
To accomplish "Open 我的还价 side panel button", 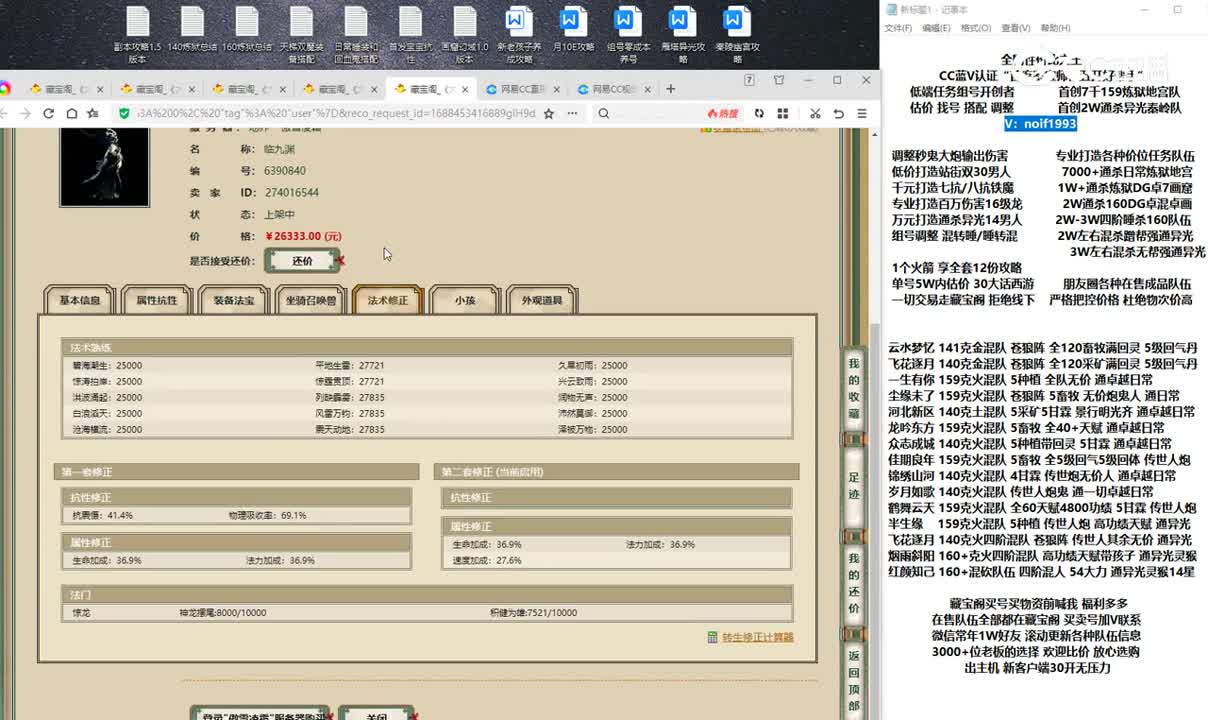I will (x=854, y=582).
